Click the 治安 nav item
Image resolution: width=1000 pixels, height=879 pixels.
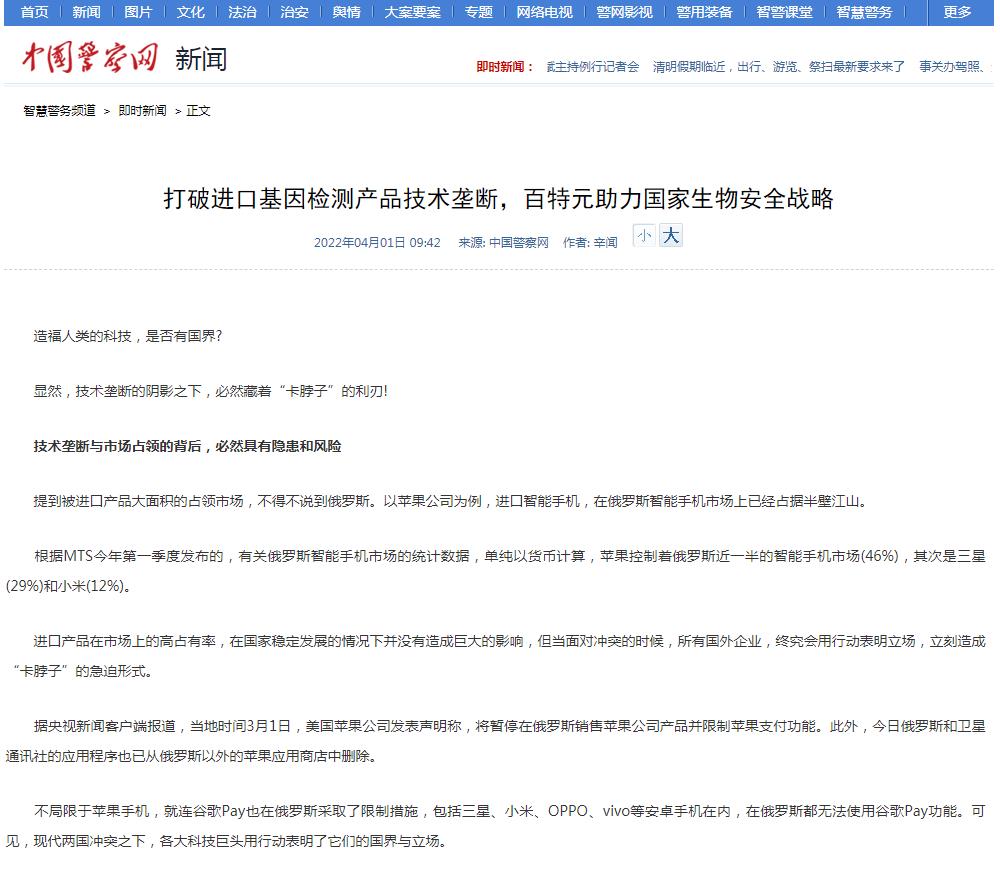[295, 12]
